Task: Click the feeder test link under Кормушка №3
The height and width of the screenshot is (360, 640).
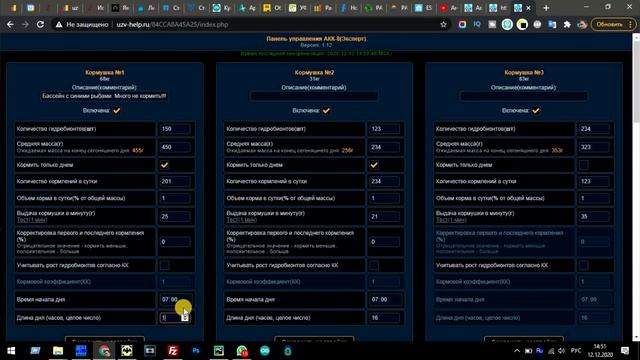Action: [x=451, y=220]
